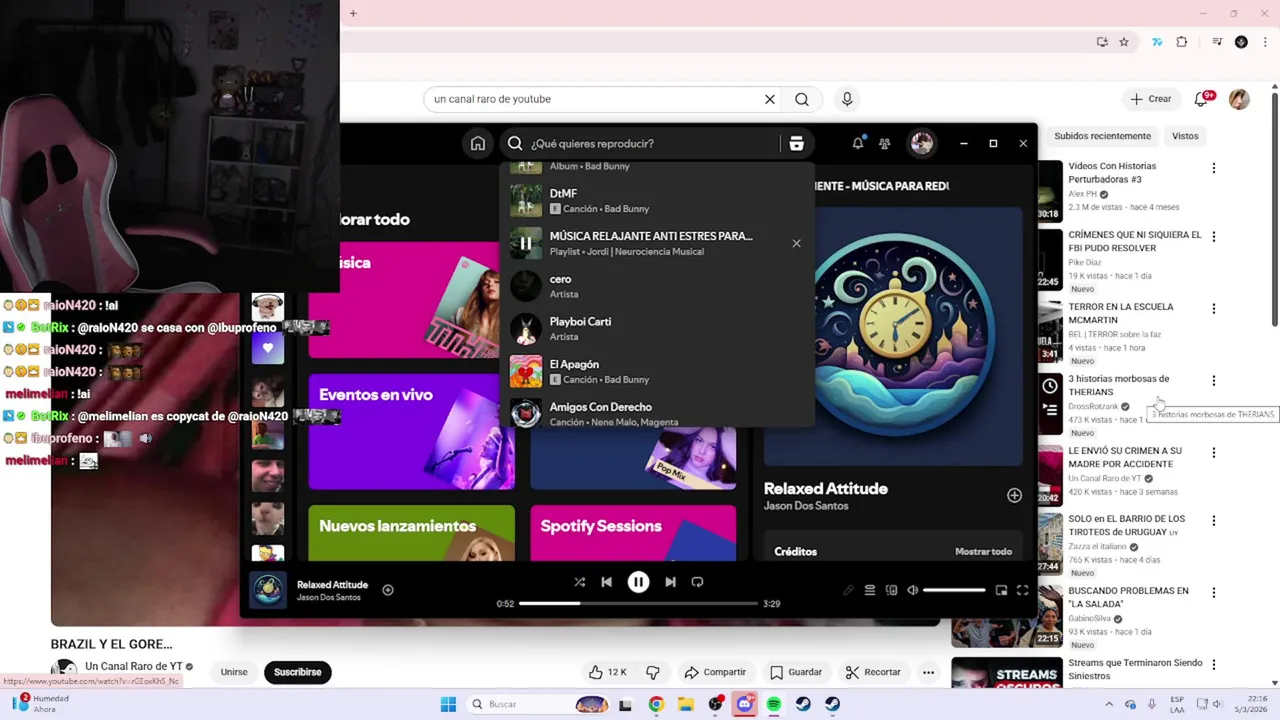
Task: Click YouTube Crear button
Action: click(x=1150, y=99)
